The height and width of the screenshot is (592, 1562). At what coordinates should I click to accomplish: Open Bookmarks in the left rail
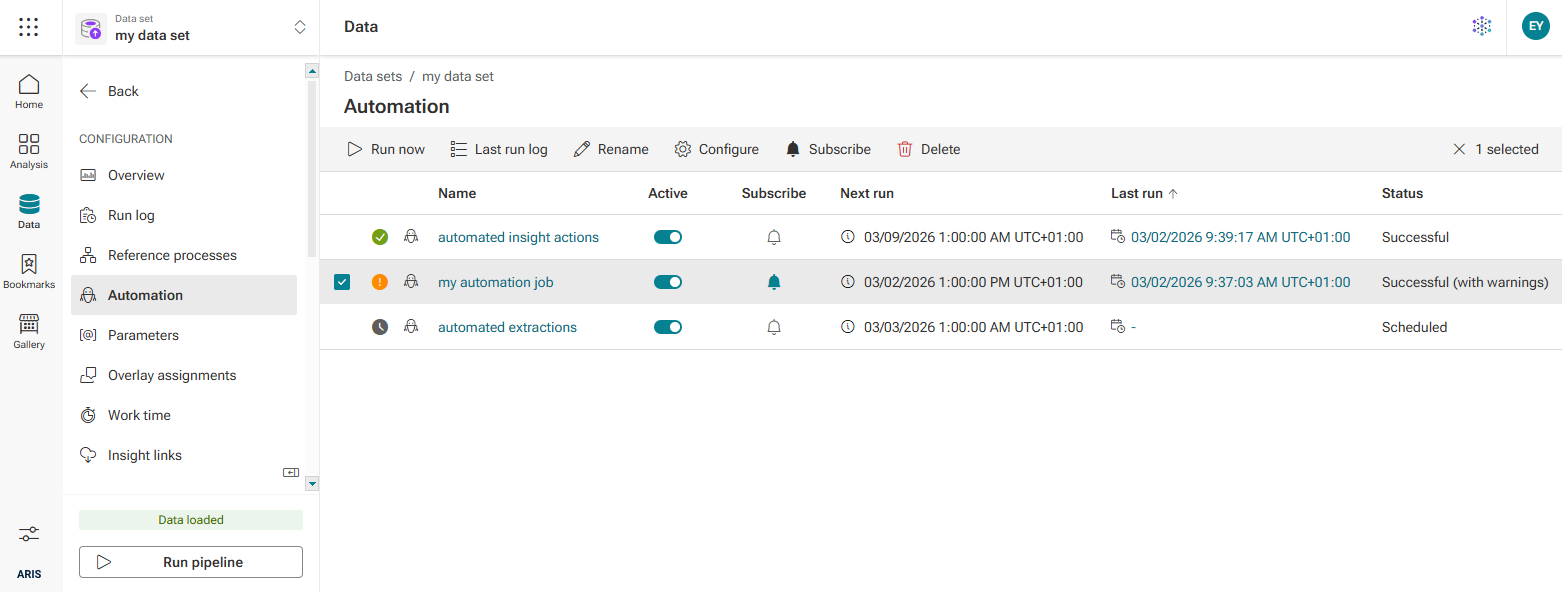[x=29, y=271]
